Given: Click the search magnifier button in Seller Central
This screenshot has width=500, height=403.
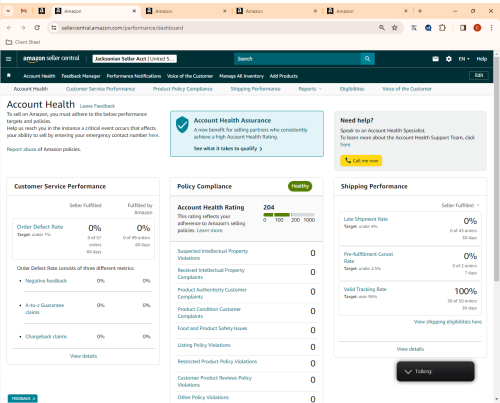Looking at the screenshot, I should coord(367,59).
